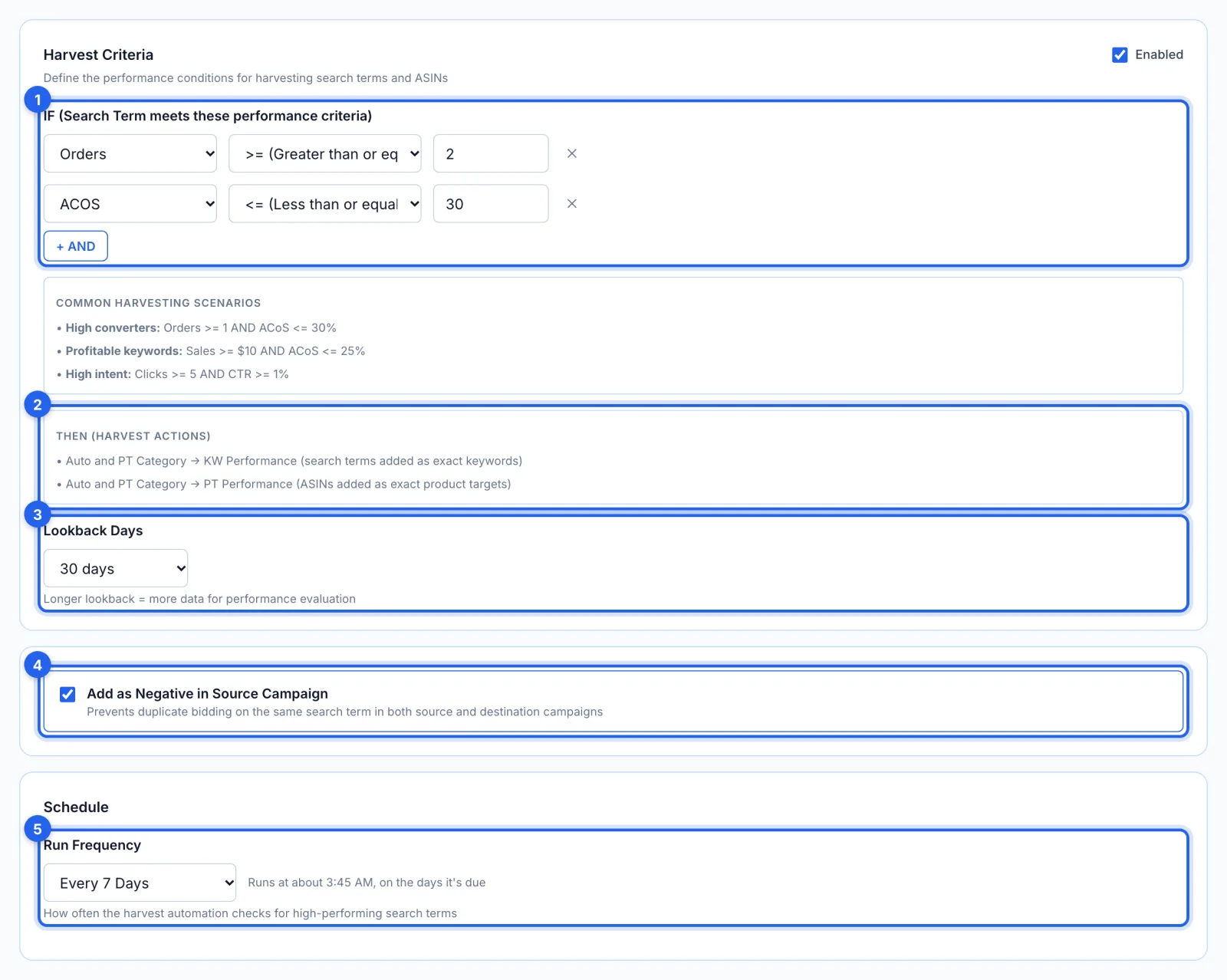Click the Enabled label text
Screen dimensions: 1227x980
(1159, 54)
